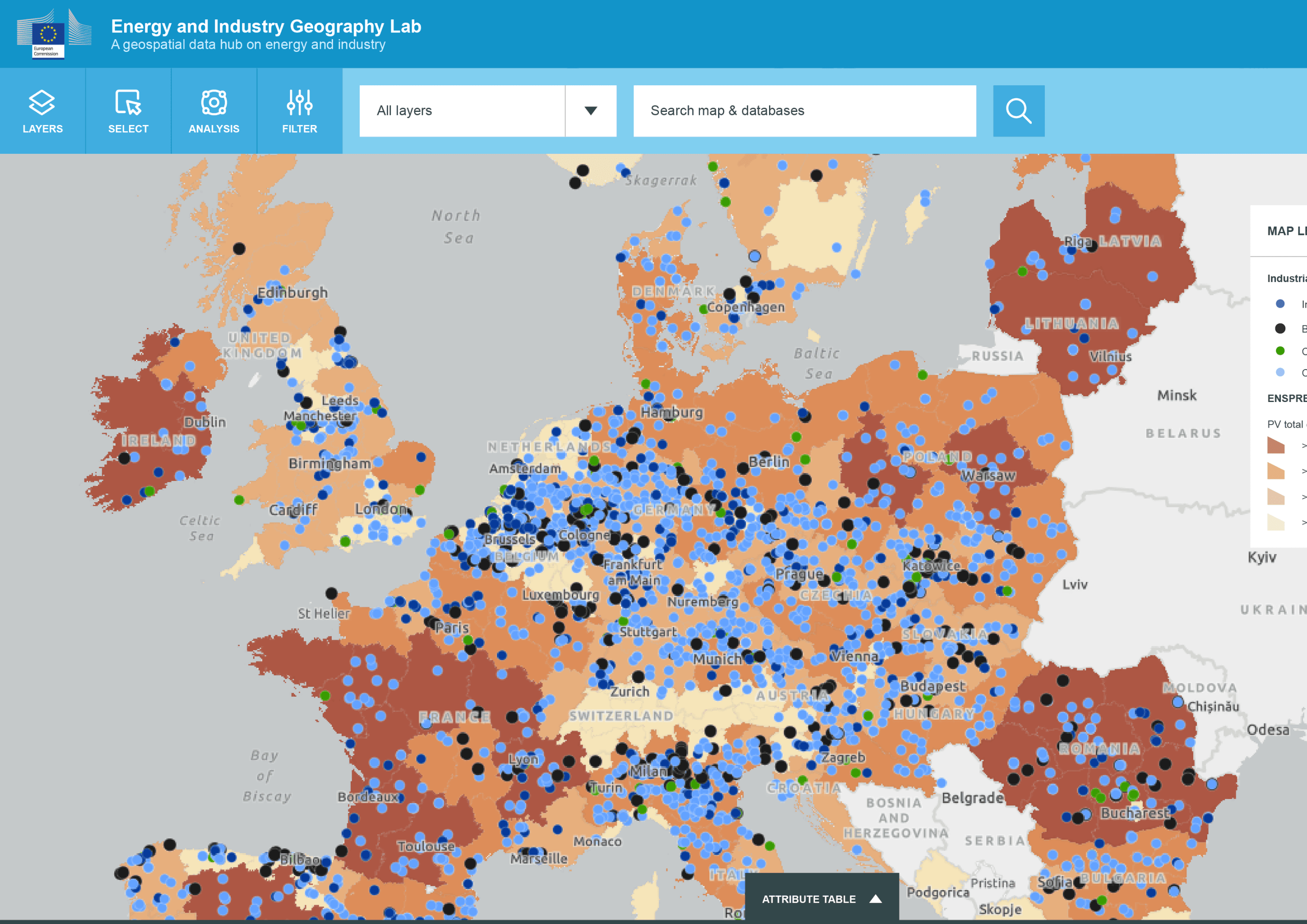The image size is (1307, 924).
Task: Click the black legend dot
Action: tap(1280, 328)
